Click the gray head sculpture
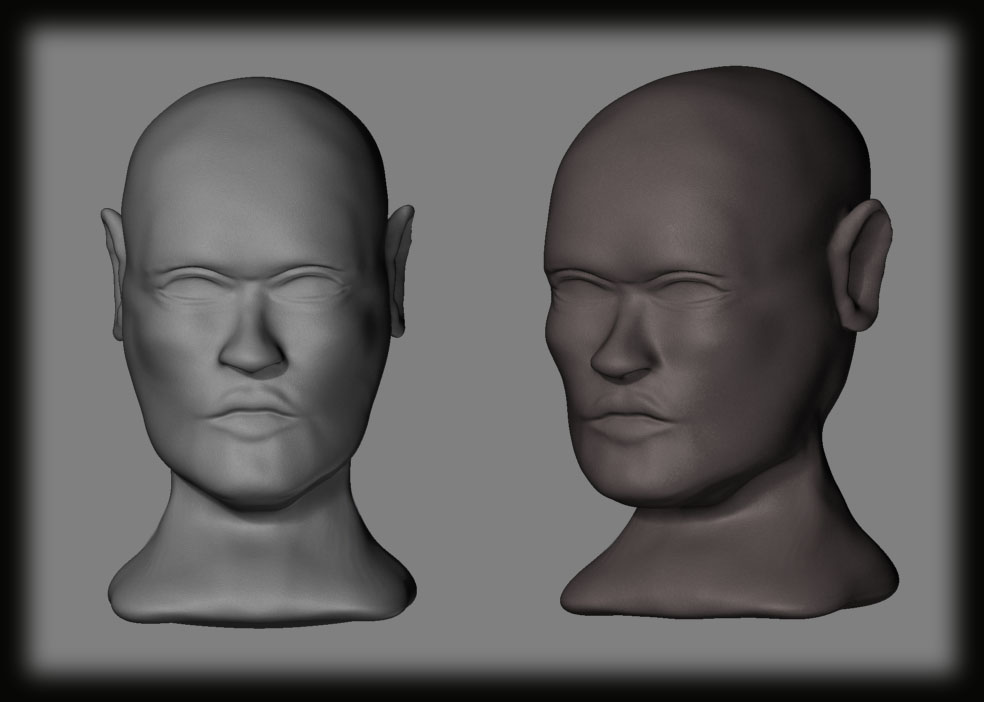The image size is (984, 702). click(x=250, y=300)
